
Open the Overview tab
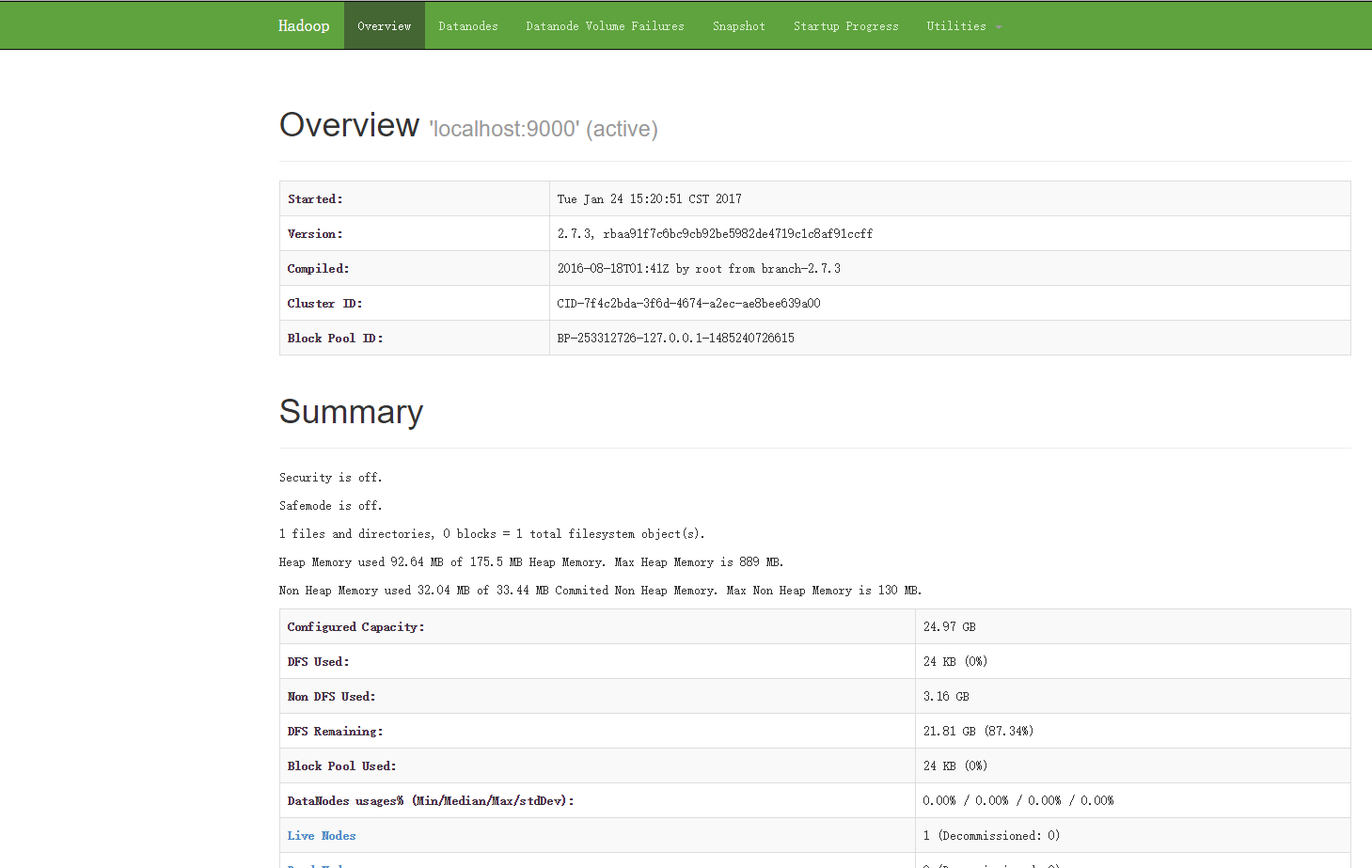coord(384,25)
